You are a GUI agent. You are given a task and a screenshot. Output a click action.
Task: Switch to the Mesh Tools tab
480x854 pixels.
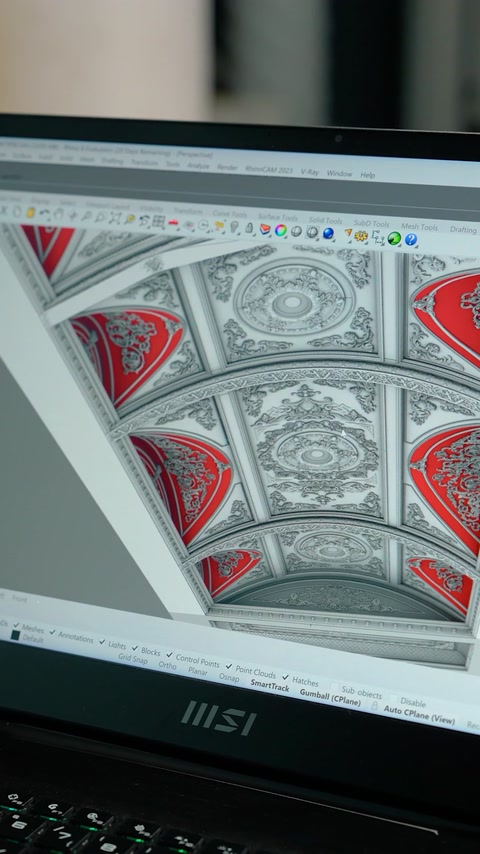coord(420,227)
